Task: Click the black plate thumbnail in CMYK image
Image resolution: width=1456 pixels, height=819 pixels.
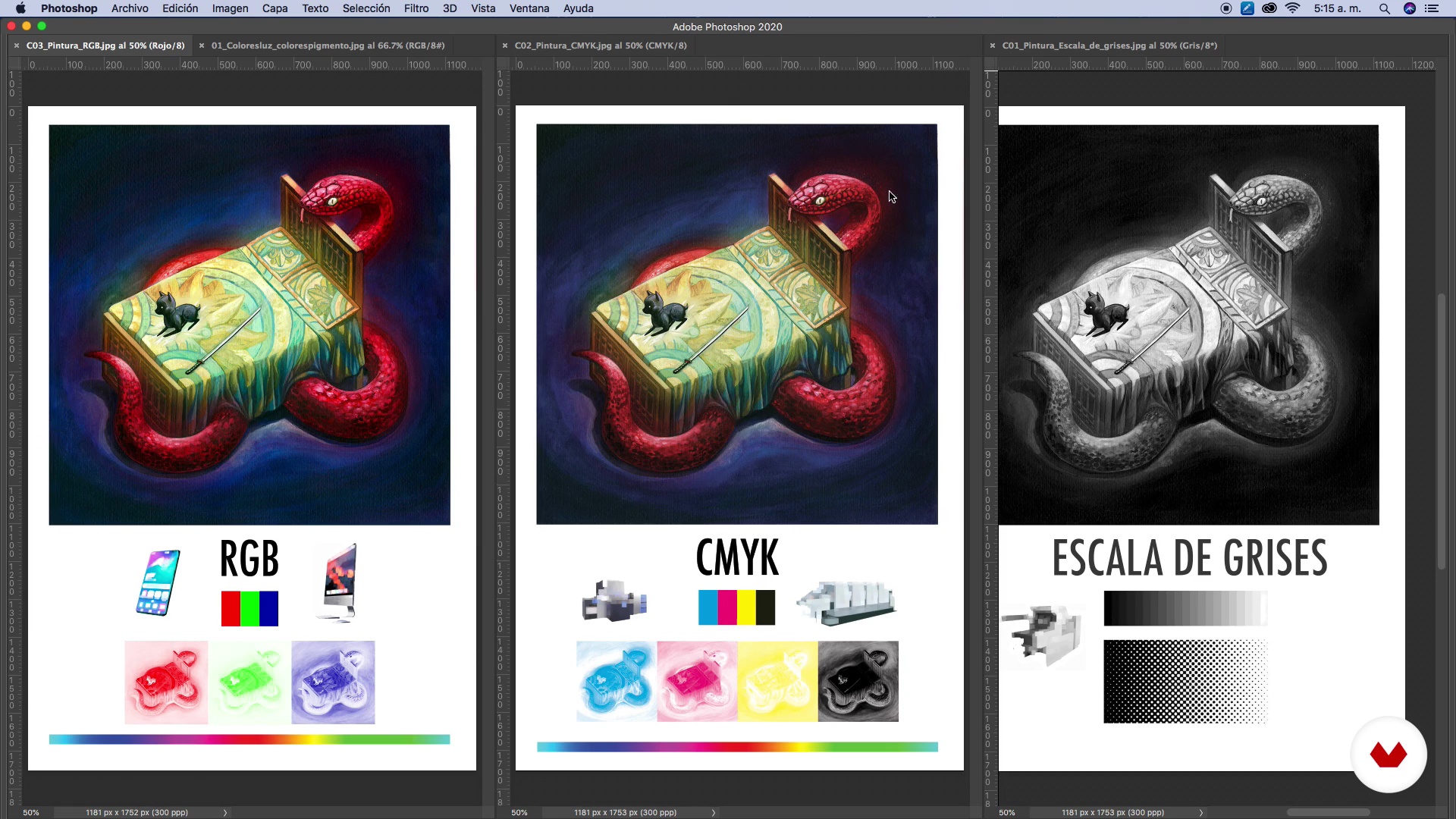Action: tap(858, 681)
